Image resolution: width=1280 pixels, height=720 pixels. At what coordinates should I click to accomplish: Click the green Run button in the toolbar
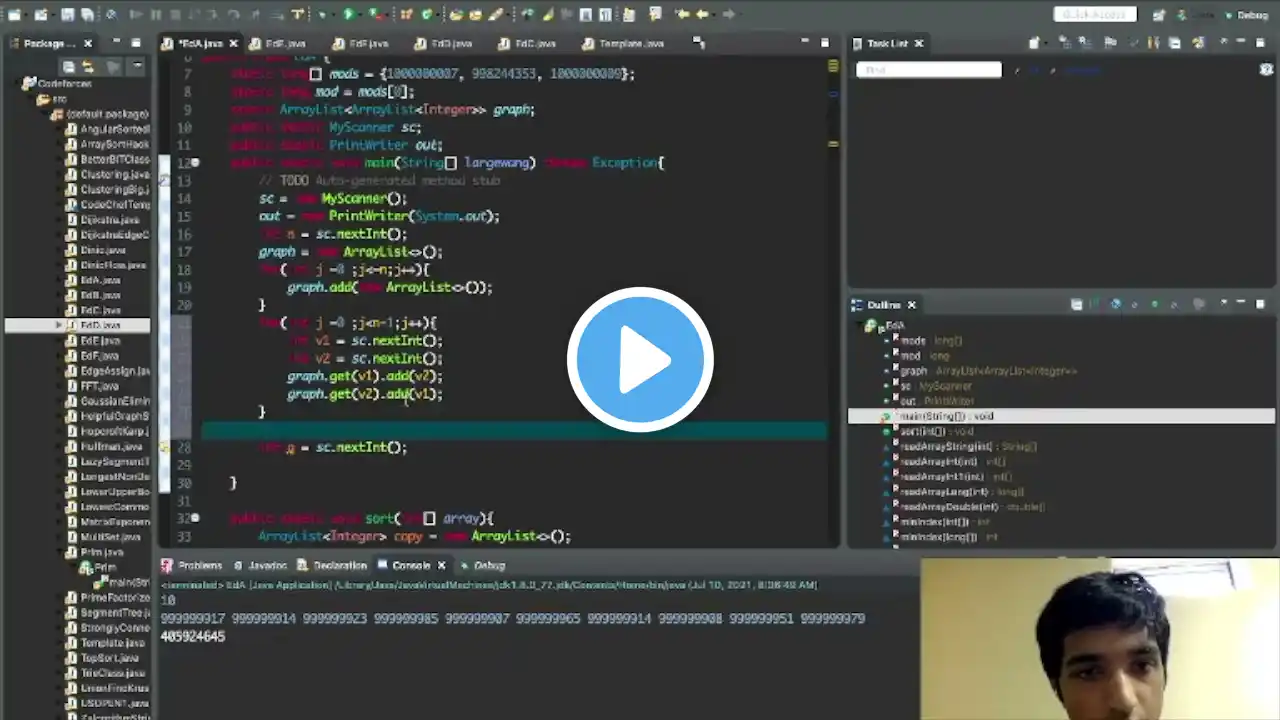tap(349, 14)
